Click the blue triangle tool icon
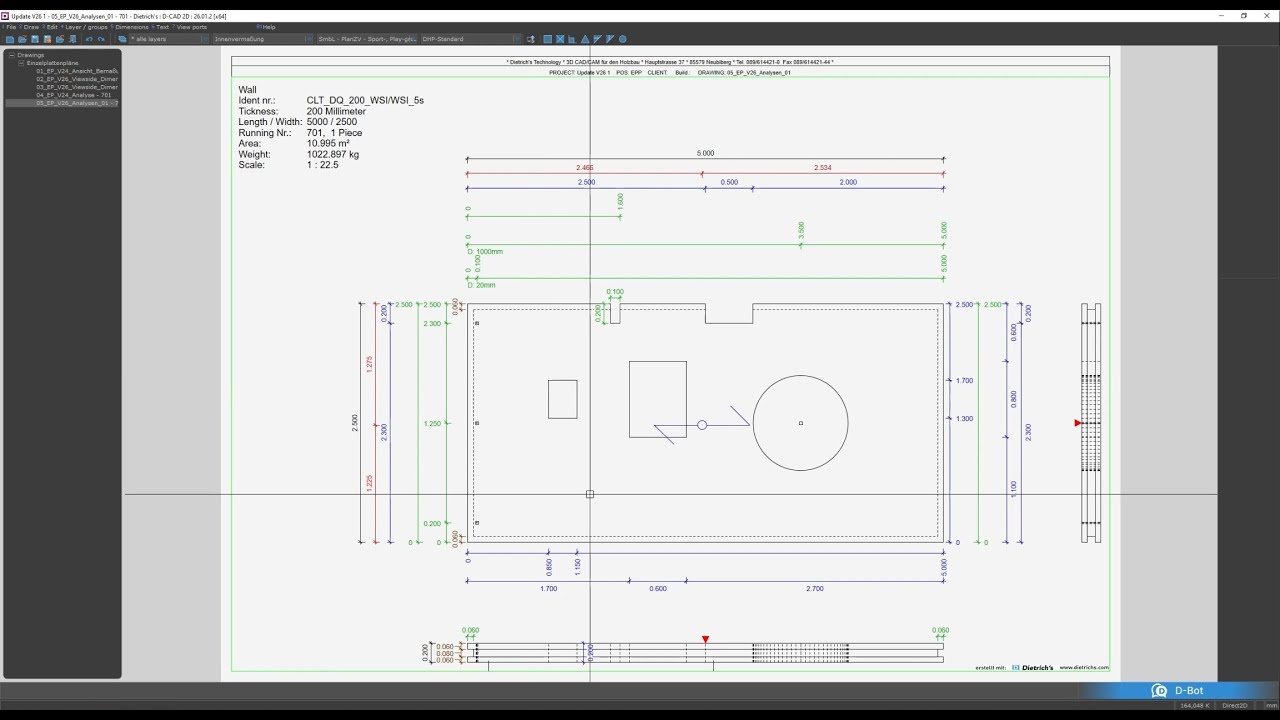Viewport: 1280px width, 720px height. (x=585, y=39)
